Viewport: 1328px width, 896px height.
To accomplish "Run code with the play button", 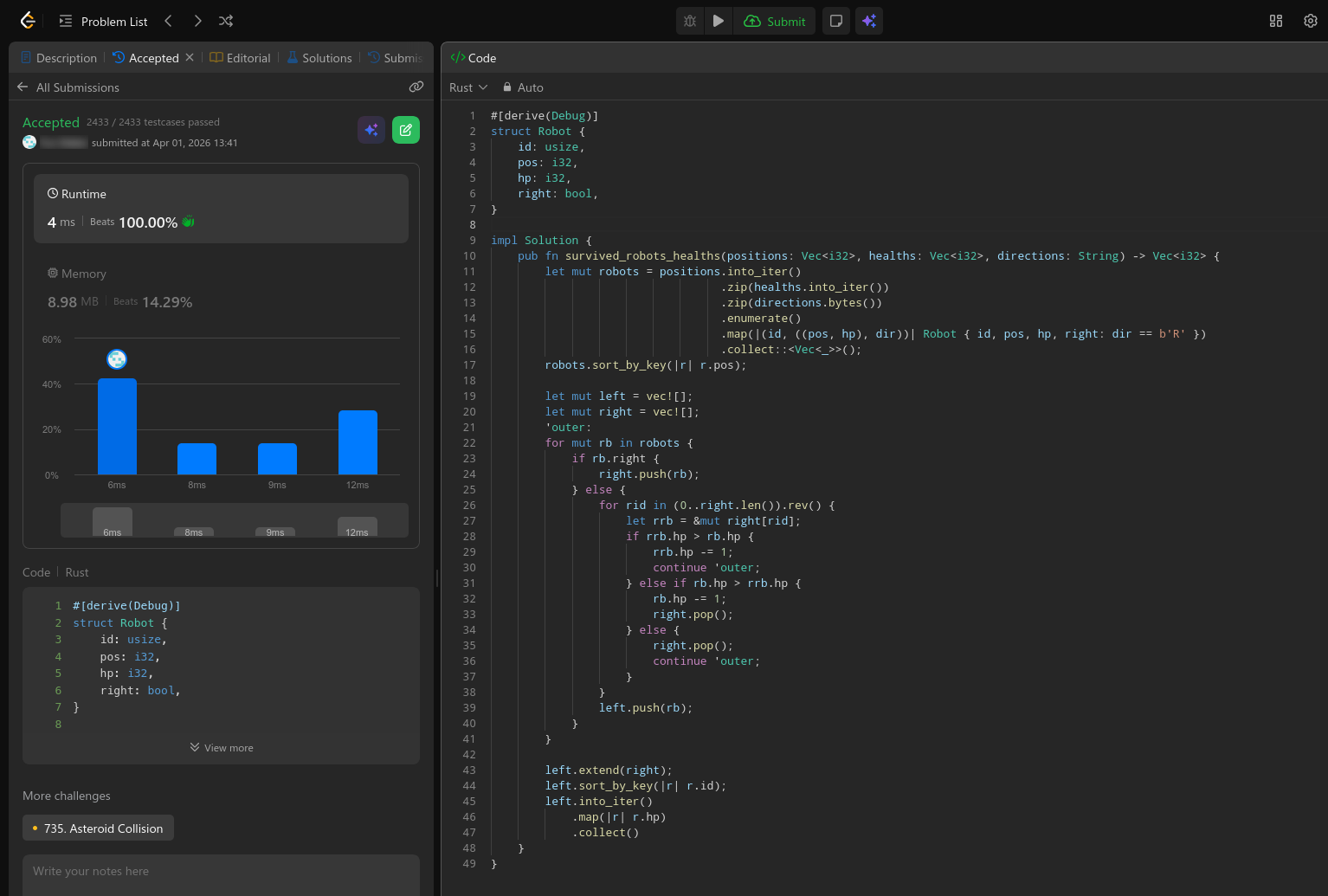I will tap(719, 21).
